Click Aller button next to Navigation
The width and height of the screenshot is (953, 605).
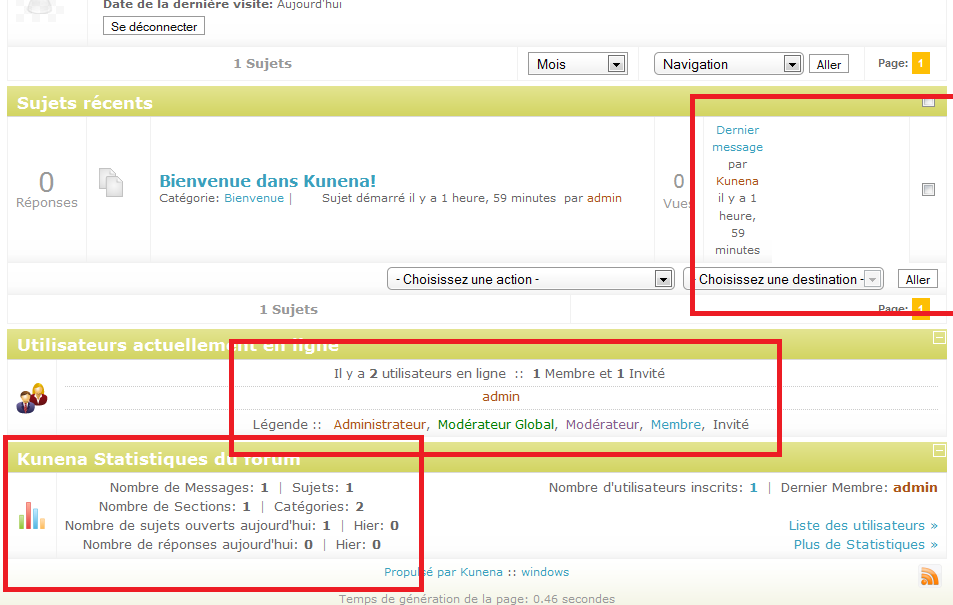(828, 64)
